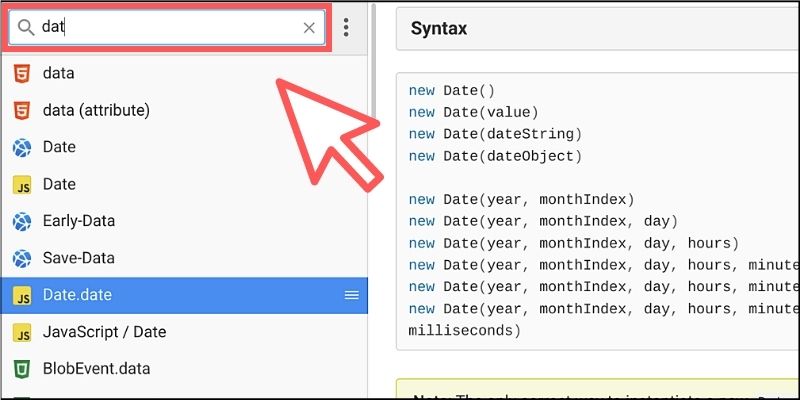Click the globe icon beside Early-Data
Viewport: 800px width, 400px height.
tap(22, 221)
